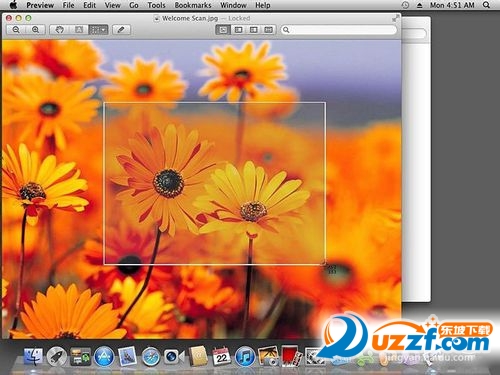500x375 pixels.
Task: Click the search magnifier in toolbar field
Action: 286,30
